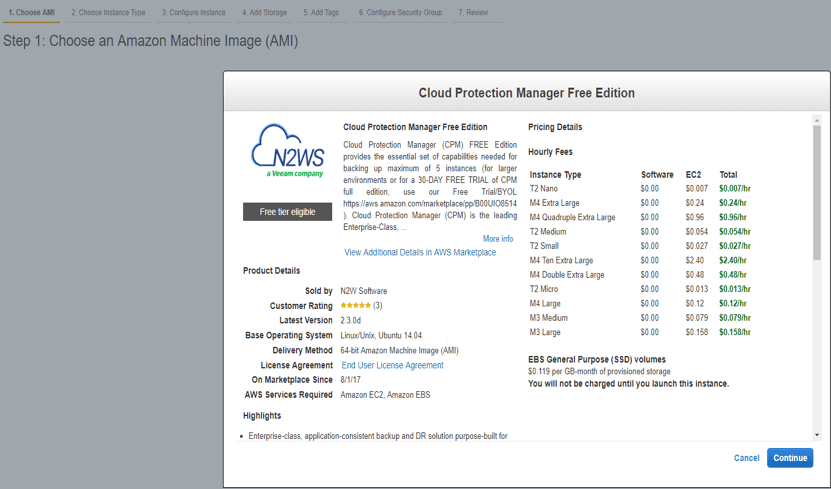Click Step 1: Choose an AMI heading
The width and height of the screenshot is (831, 489).
pyautogui.click(x=151, y=41)
